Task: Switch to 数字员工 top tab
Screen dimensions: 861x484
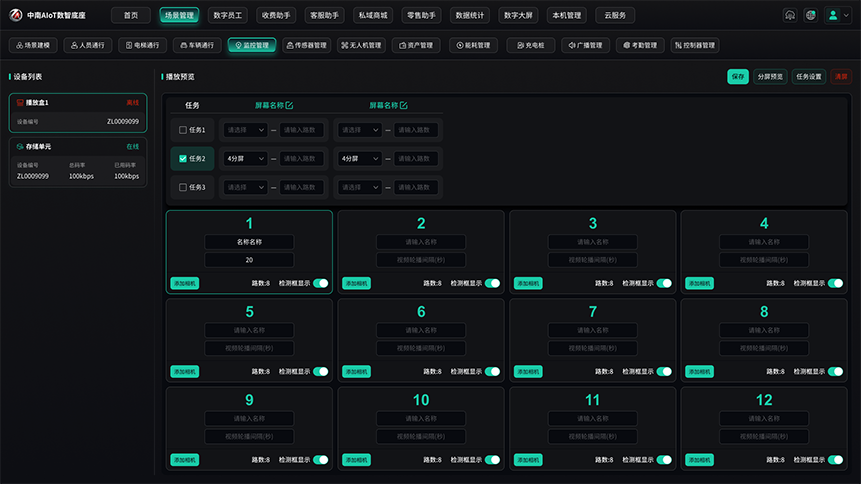Action: coord(227,15)
